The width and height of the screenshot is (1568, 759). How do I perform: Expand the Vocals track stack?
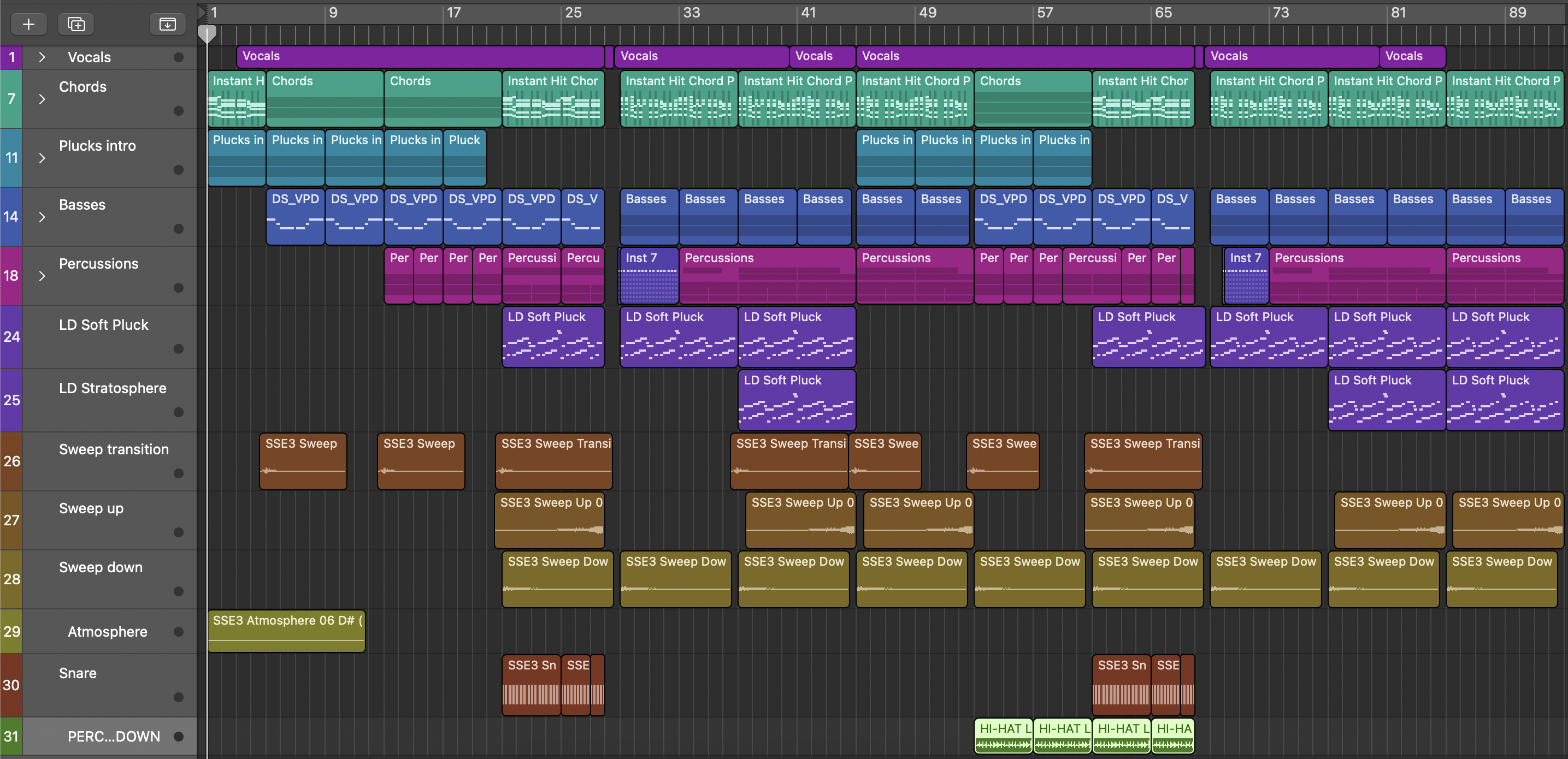pos(42,57)
